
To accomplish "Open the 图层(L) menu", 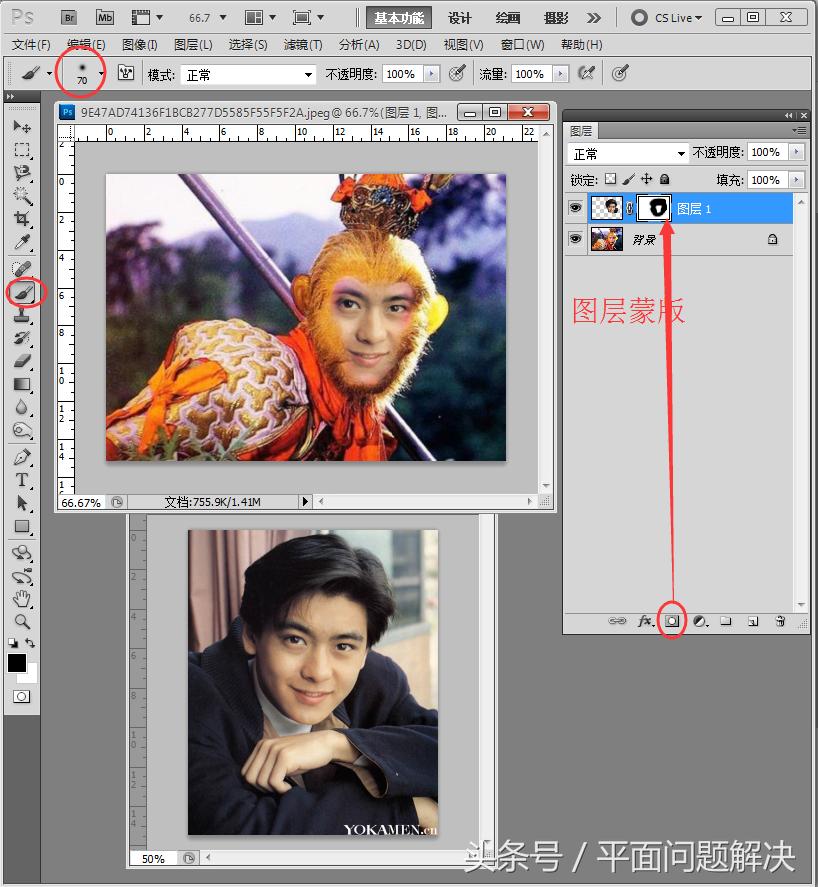I will pyautogui.click(x=193, y=45).
